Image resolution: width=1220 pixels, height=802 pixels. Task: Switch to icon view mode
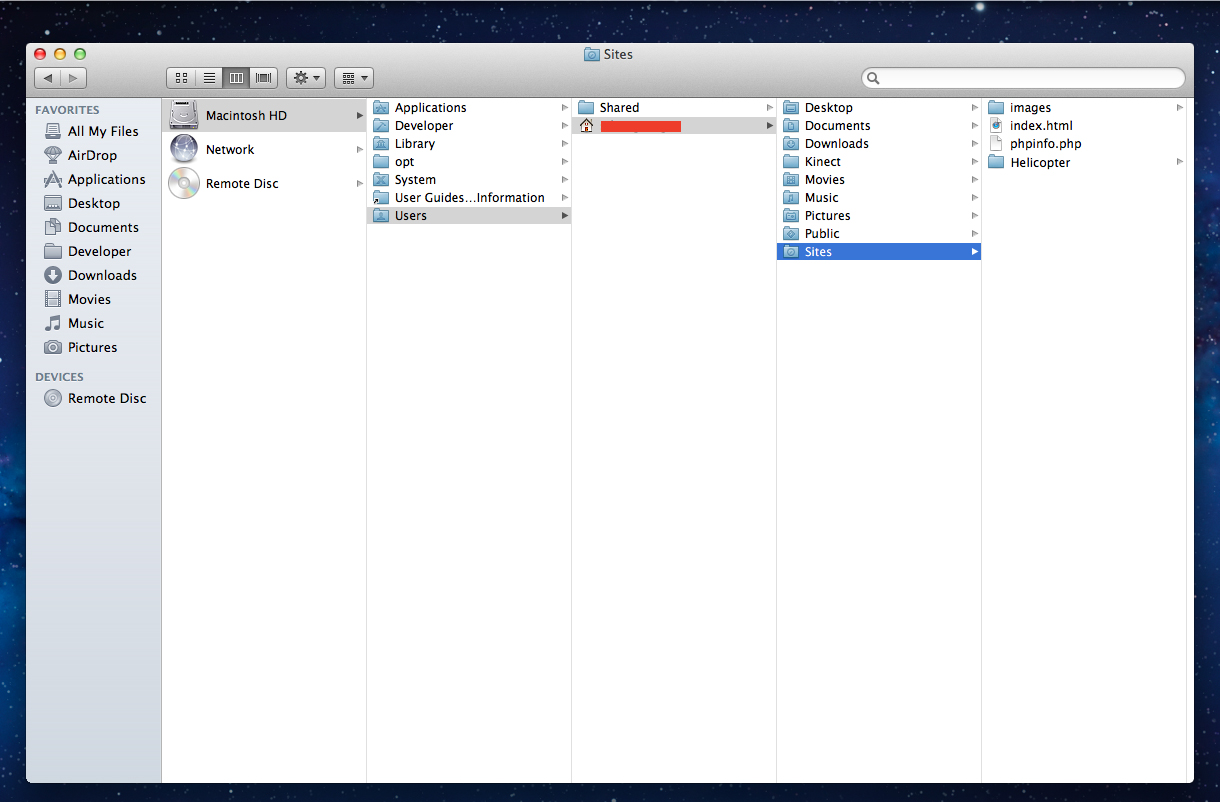coord(181,77)
